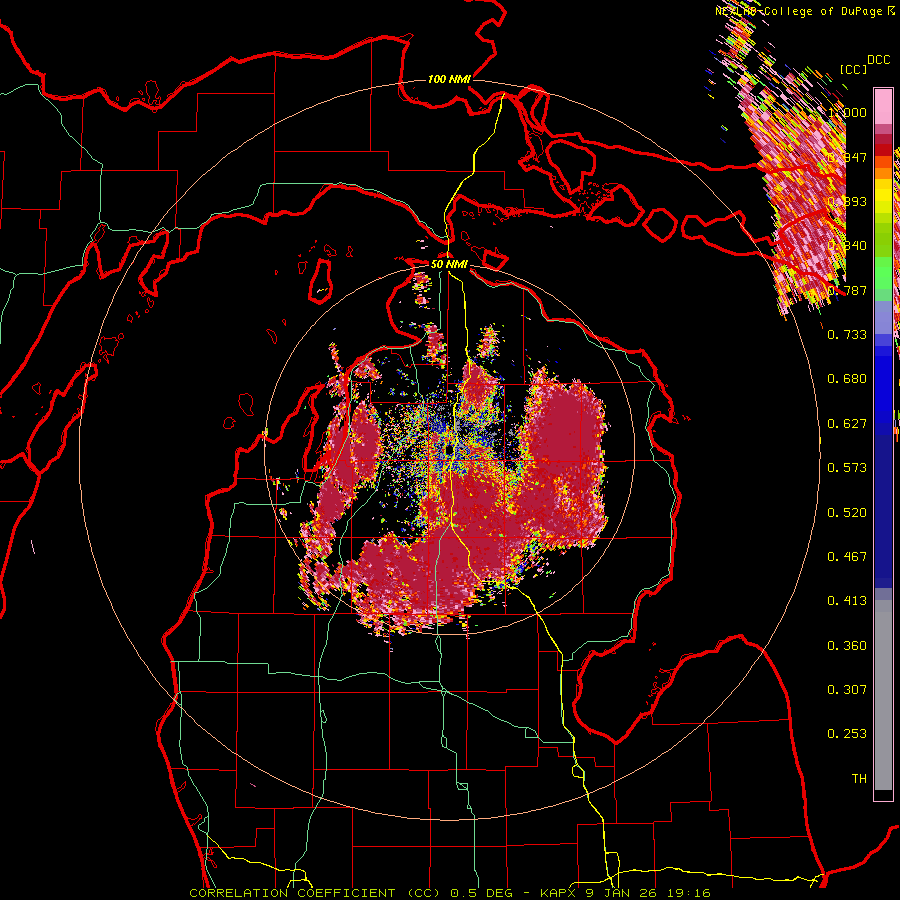Select the 0.307 color bar value

pyautogui.click(x=847, y=690)
